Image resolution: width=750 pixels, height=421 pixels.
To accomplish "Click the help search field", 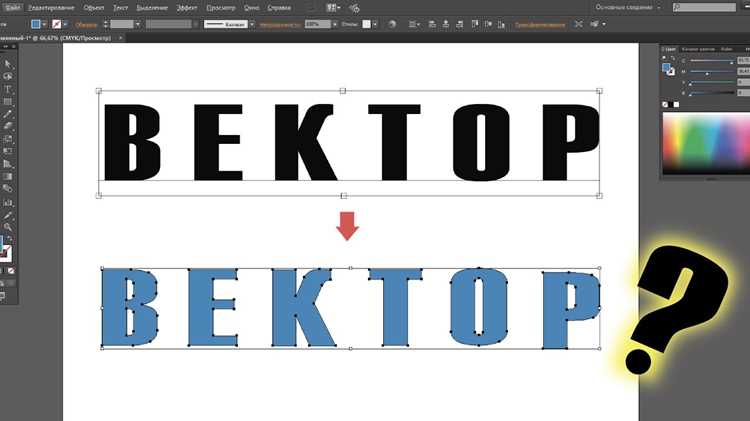I will coord(705,7).
